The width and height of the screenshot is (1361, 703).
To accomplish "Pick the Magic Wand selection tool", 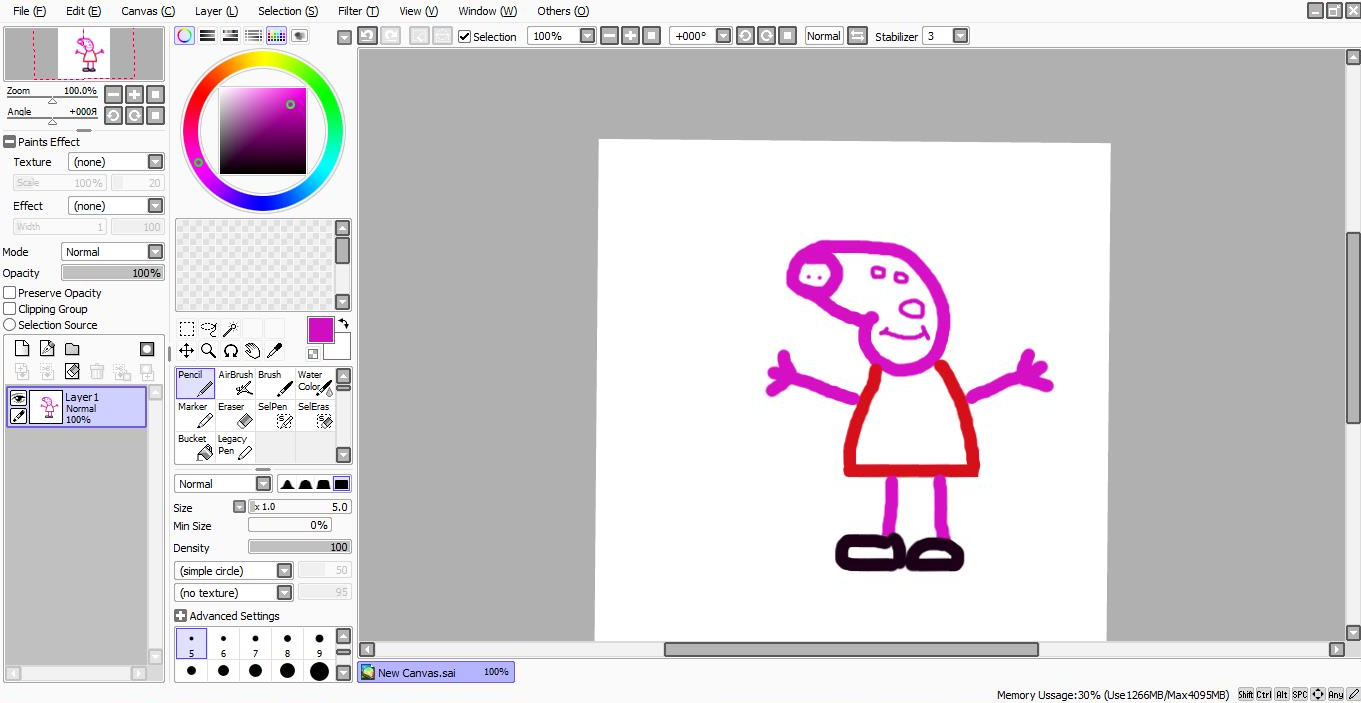I will pyautogui.click(x=230, y=329).
